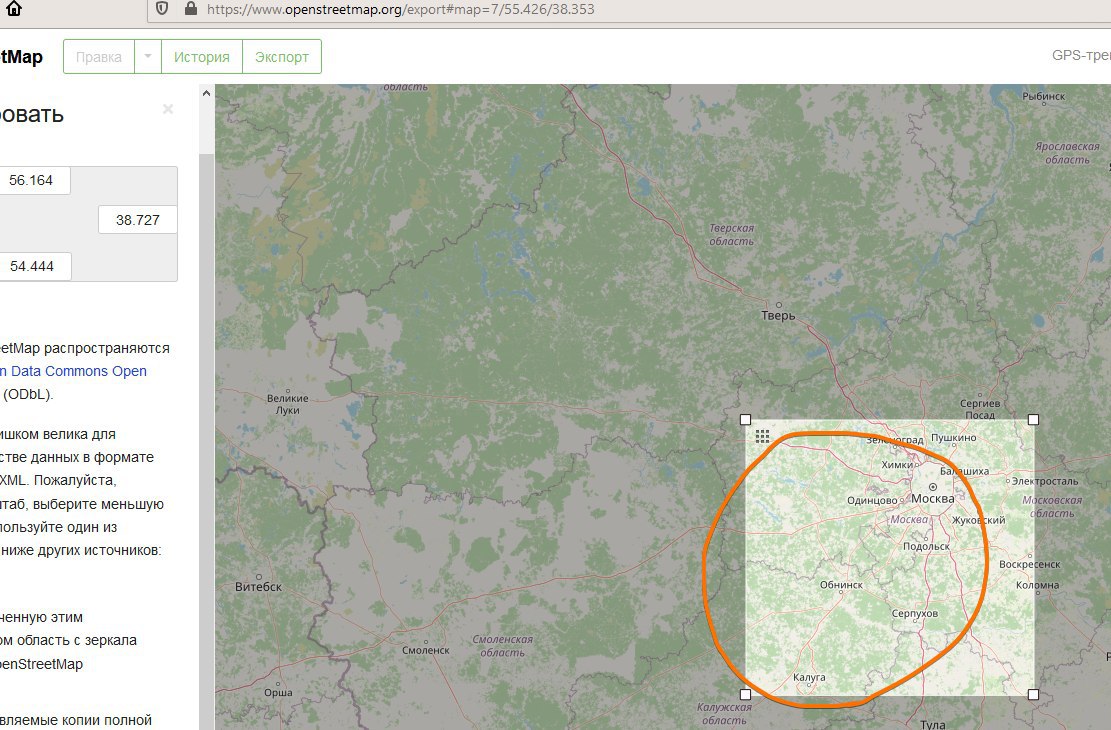This screenshot has height=730, width=1111.
Task: Click the Коломна label on map
Action: point(1037,585)
